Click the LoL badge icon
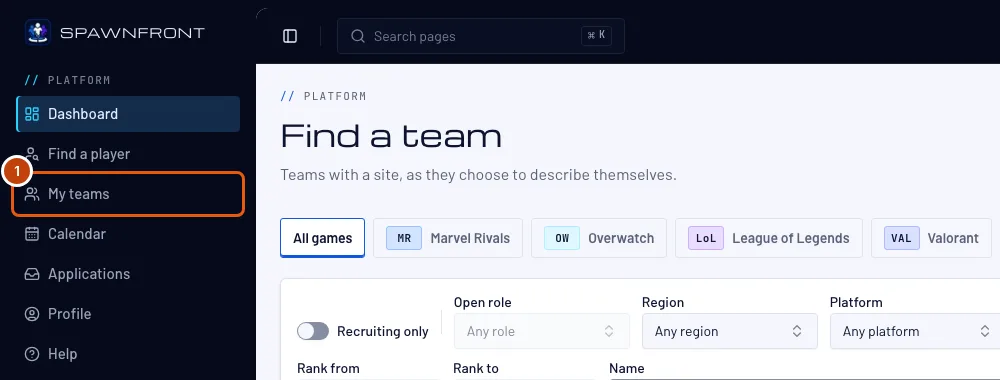The width and height of the screenshot is (1000, 380). [706, 238]
